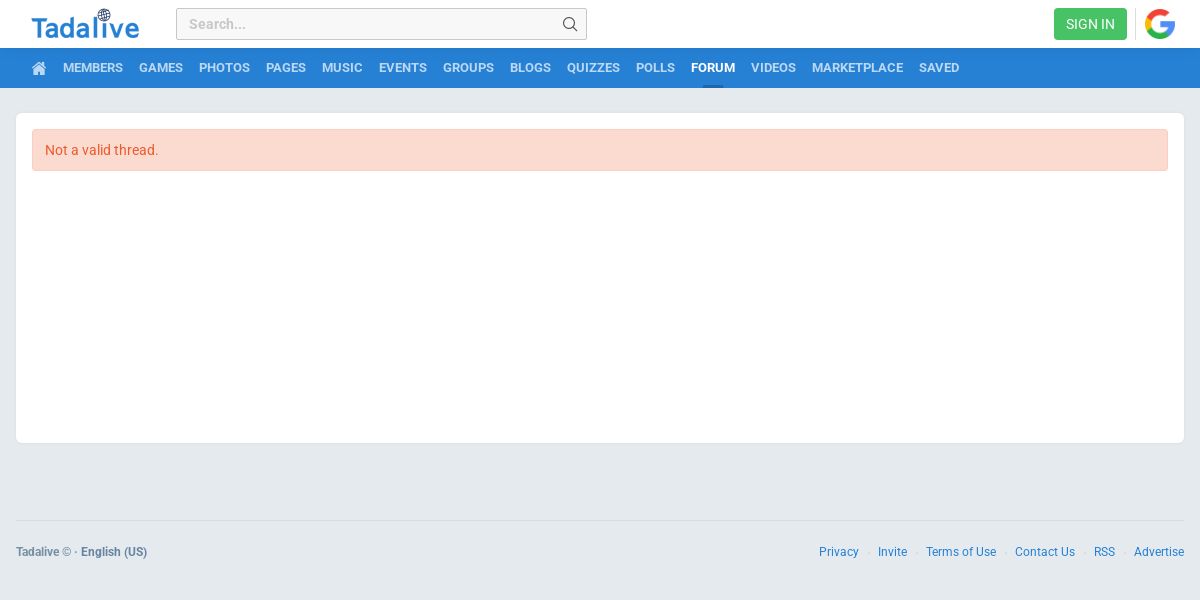Go to Events
The width and height of the screenshot is (1200, 600).
pos(403,68)
